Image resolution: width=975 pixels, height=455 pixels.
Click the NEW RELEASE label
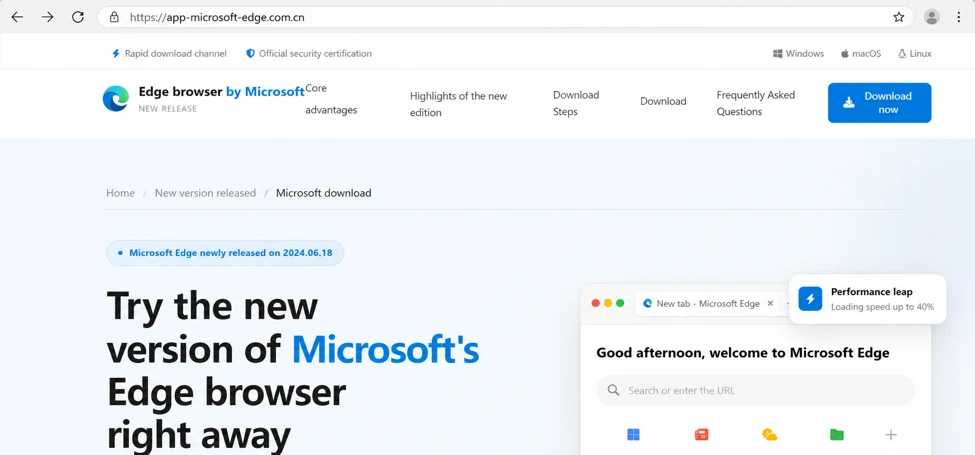click(167, 109)
